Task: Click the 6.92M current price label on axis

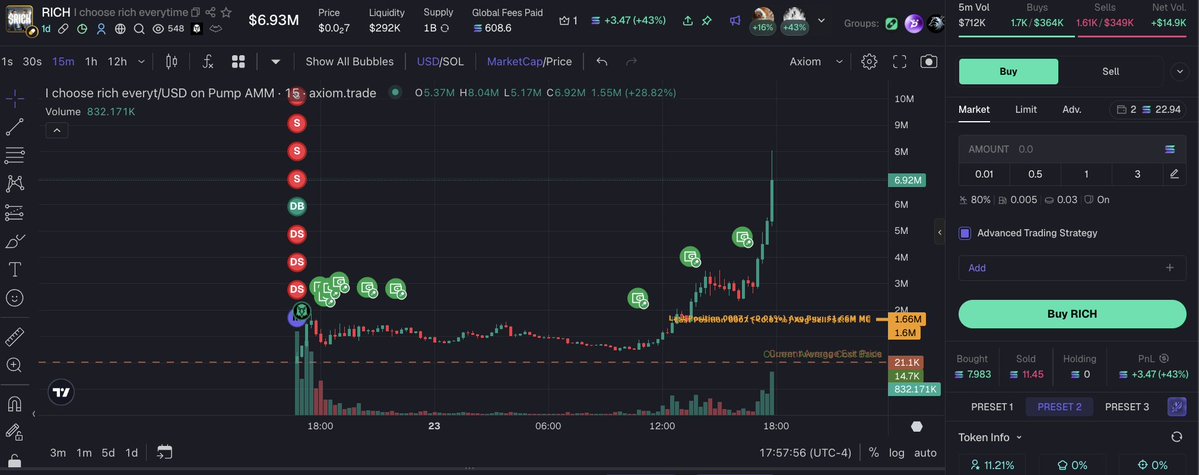Action: [907, 181]
